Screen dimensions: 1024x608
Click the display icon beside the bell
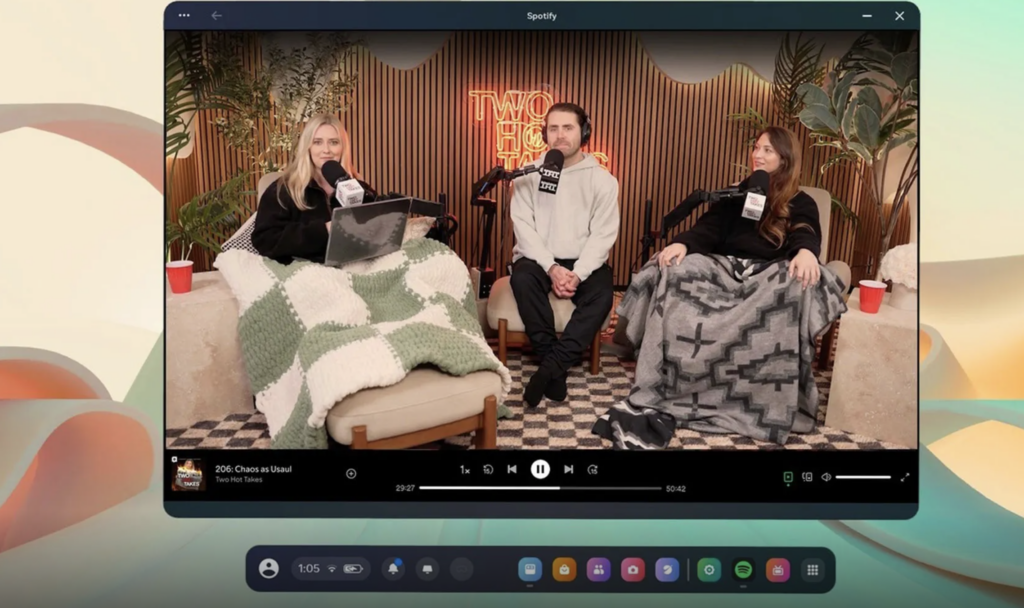[x=427, y=569]
